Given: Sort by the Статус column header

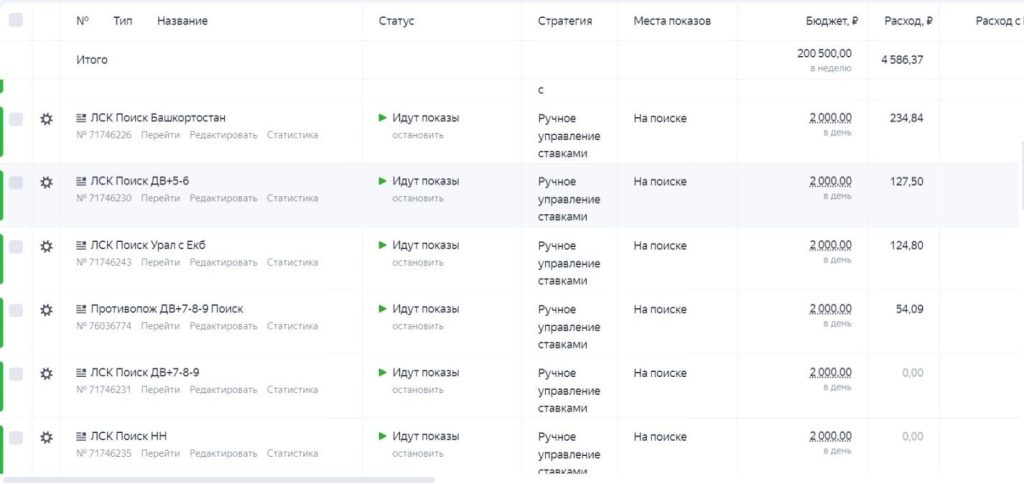Looking at the screenshot, I should point(396,21).
